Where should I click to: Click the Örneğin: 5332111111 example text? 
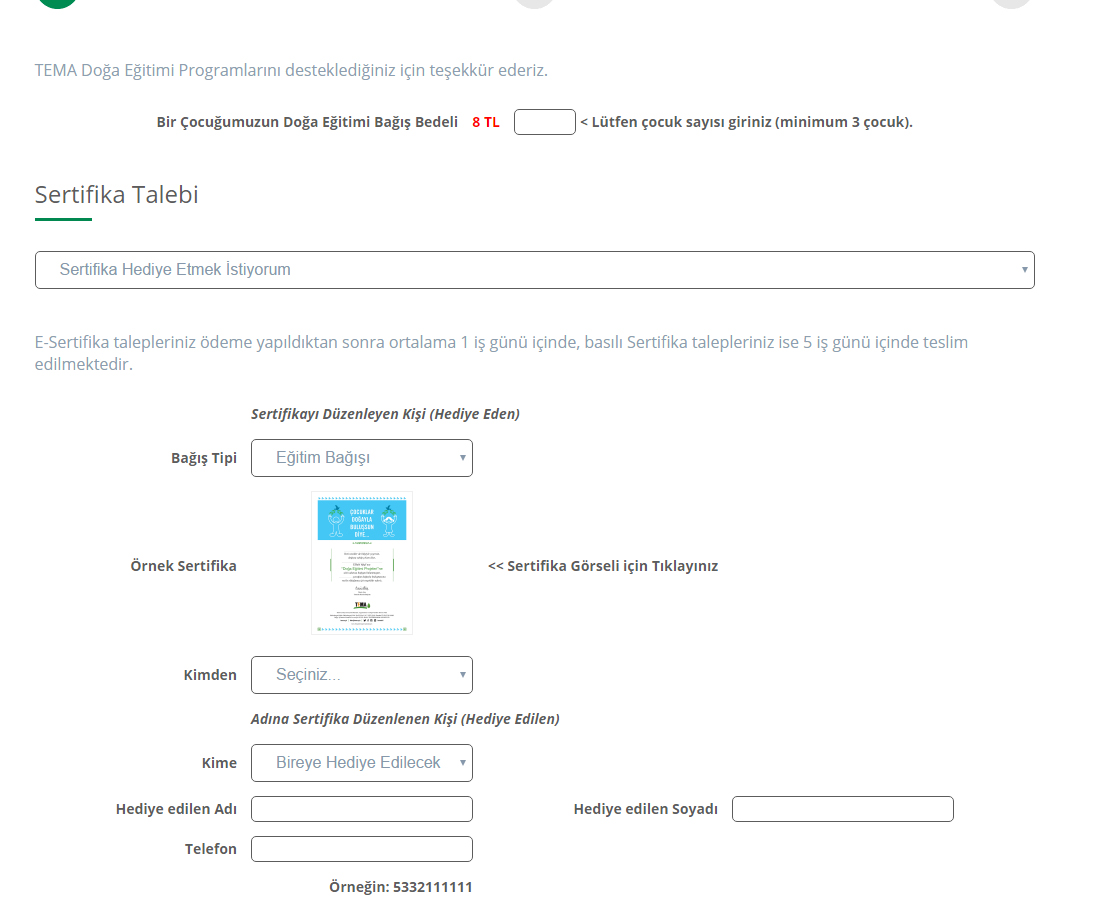[x=400, y=887]
